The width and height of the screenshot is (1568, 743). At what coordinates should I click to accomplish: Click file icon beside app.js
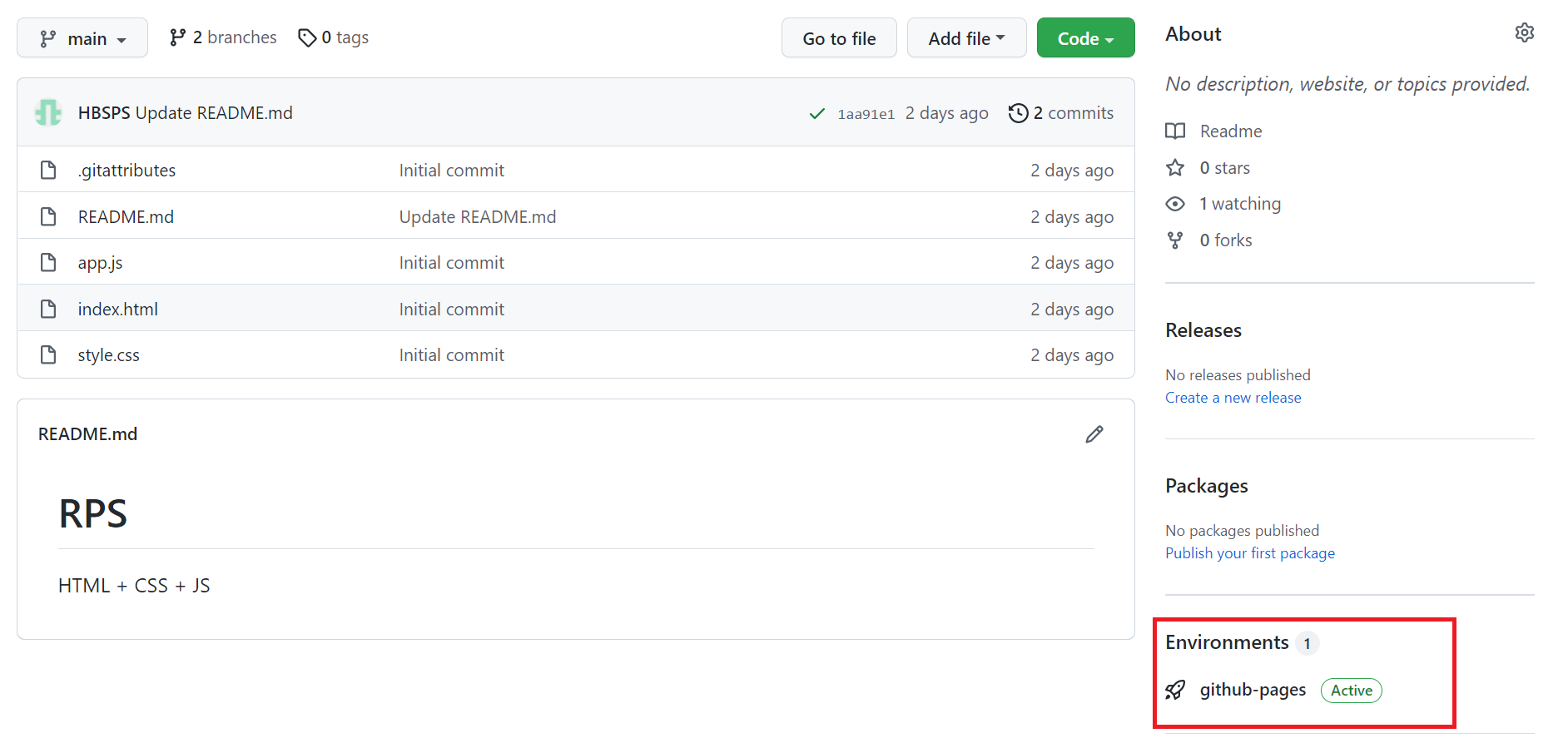pyautogui.click(x=48, y=262)
